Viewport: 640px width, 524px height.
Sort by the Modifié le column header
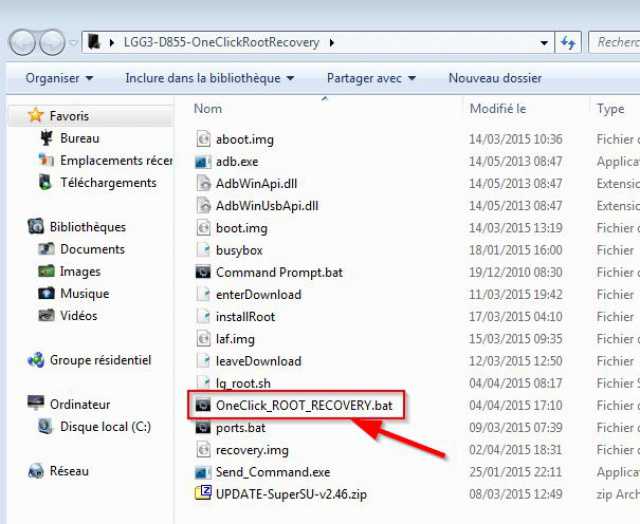click(497, 109)
